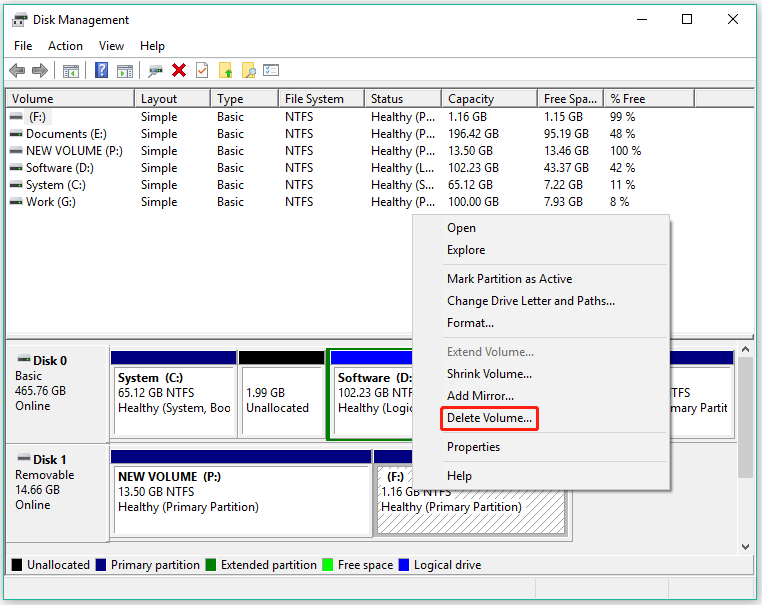The height and width of the screenshot is (605, 762).
Task: Pick Change Drive Letter and Paths...
Action: 530,301
